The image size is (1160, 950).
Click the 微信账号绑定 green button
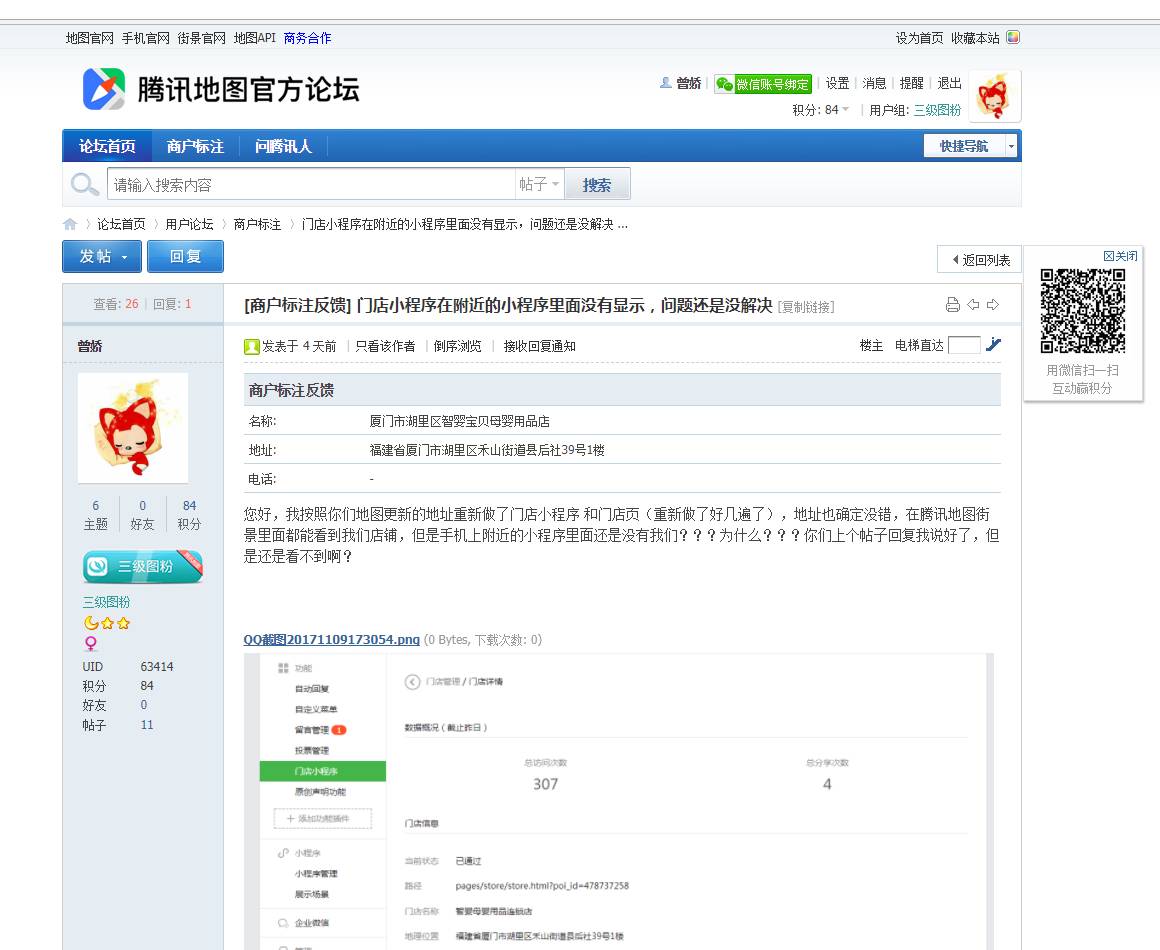pos(763,84)
